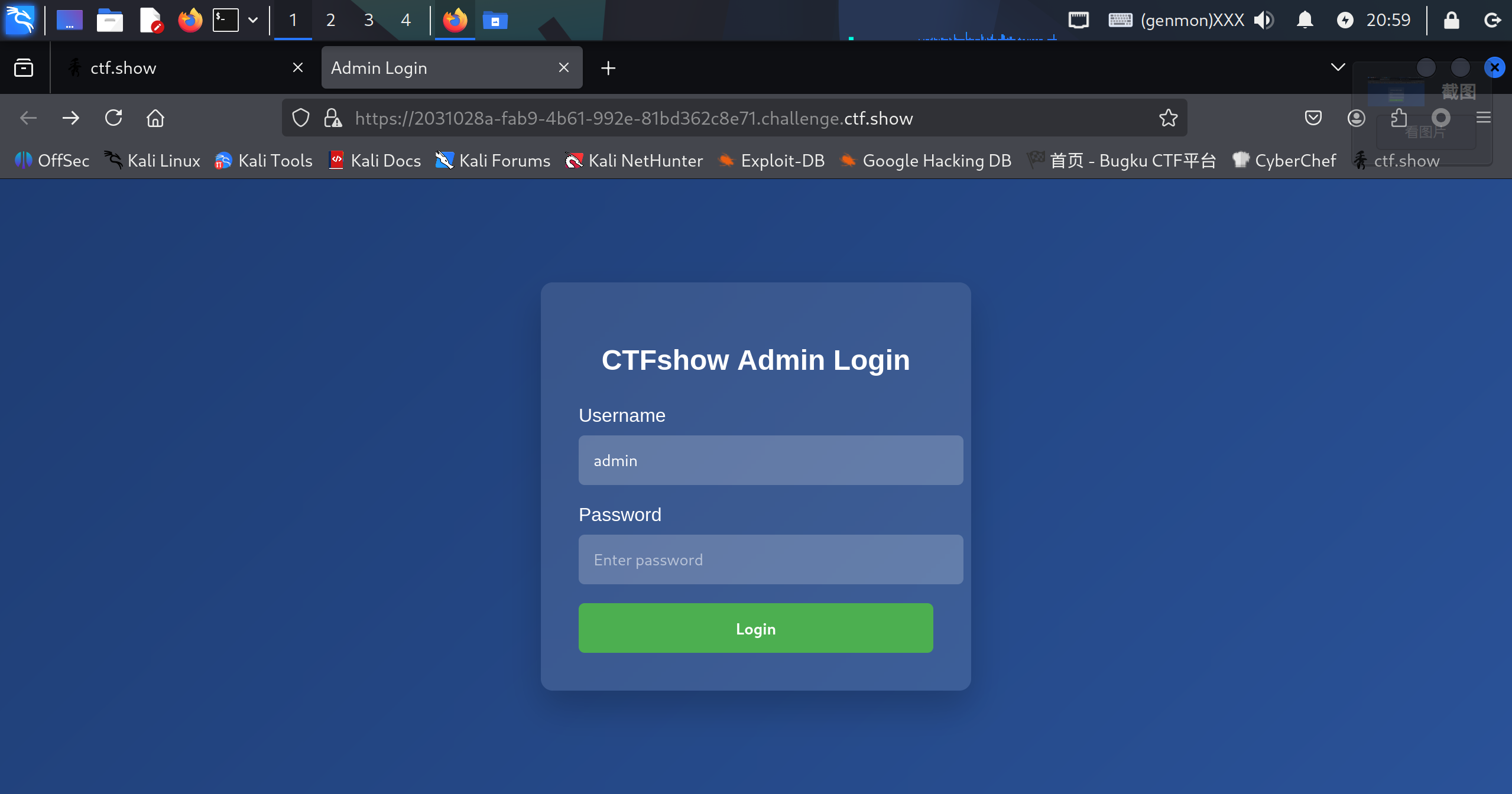The height and width of the screenshot is (794, 1512).
Task: Open tracking protection shield info
Action: [301, 118]
